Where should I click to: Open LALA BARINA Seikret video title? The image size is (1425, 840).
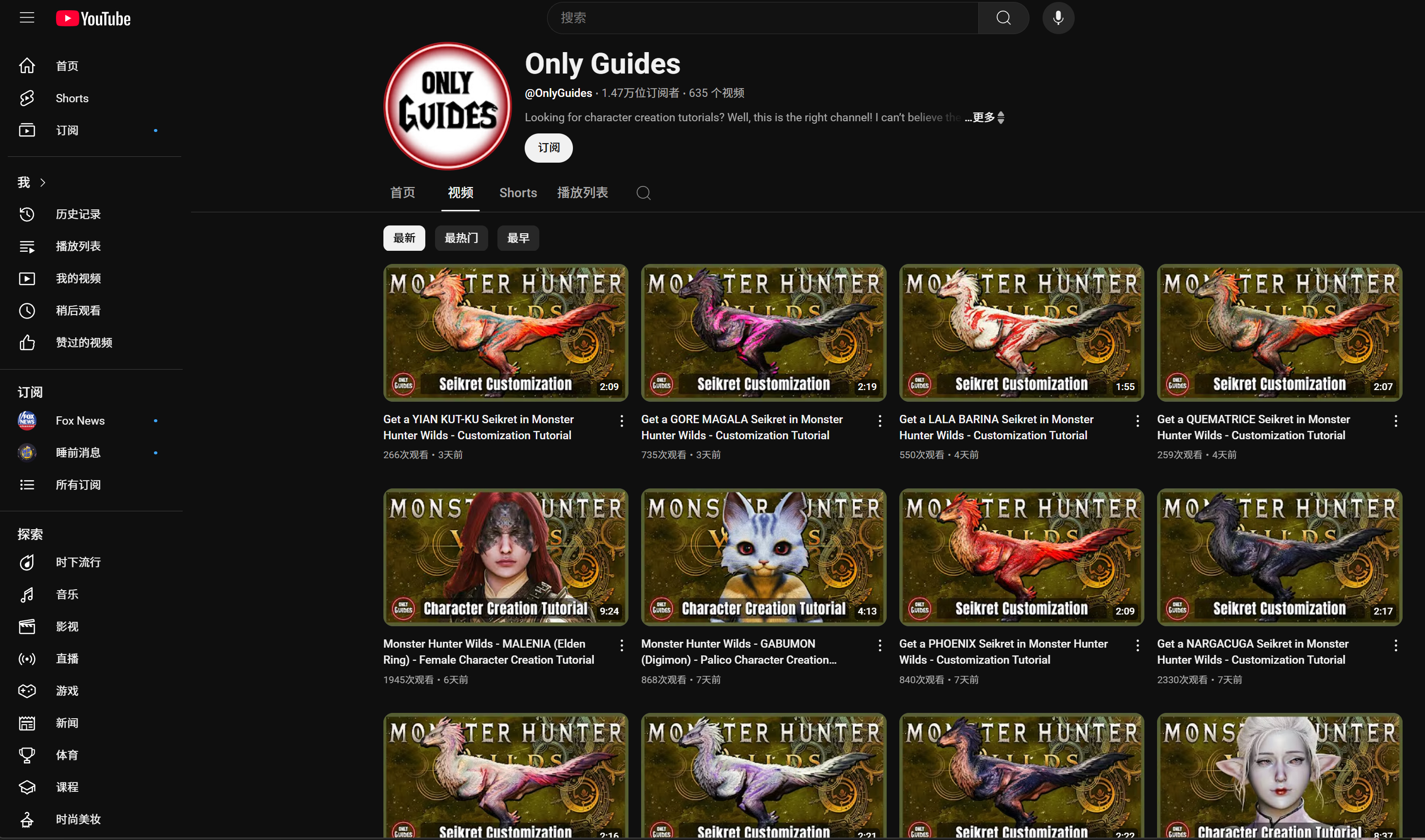[996, 428]
